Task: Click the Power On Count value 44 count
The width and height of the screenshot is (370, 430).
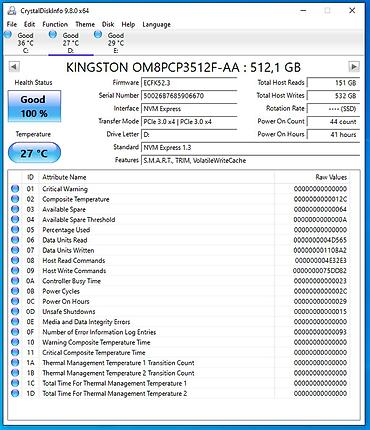Action: [x=333, y=122]
